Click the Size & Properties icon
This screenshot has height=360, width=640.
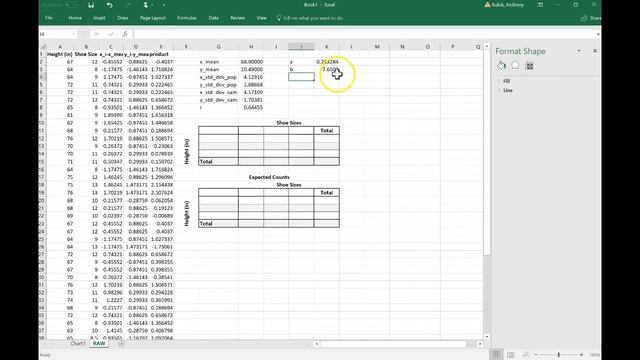tap(529, 66)
